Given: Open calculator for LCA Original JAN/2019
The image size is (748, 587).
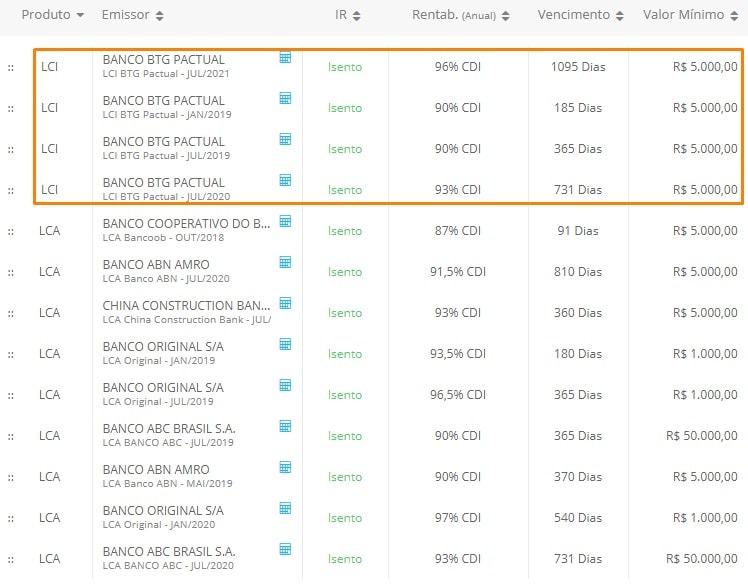Looking at the screenshot, I should click(285, 345).
